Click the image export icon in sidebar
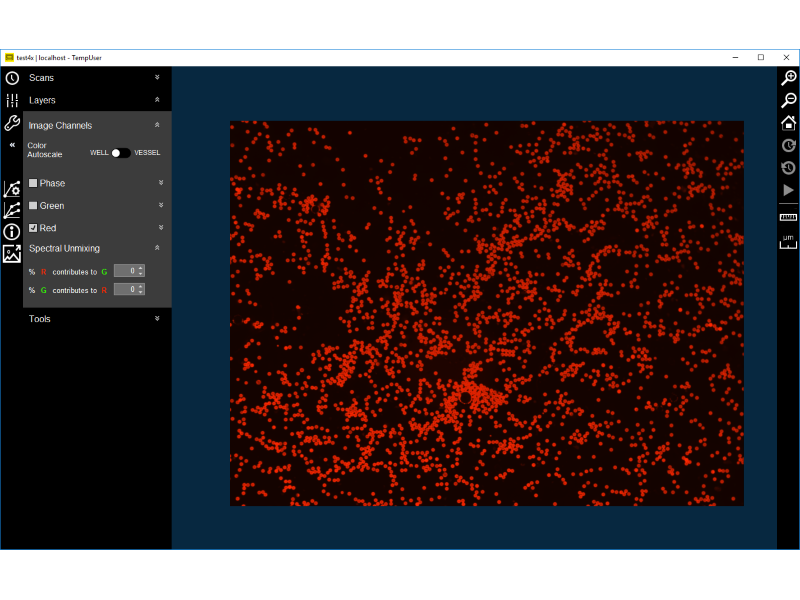 tap(12, 254)
